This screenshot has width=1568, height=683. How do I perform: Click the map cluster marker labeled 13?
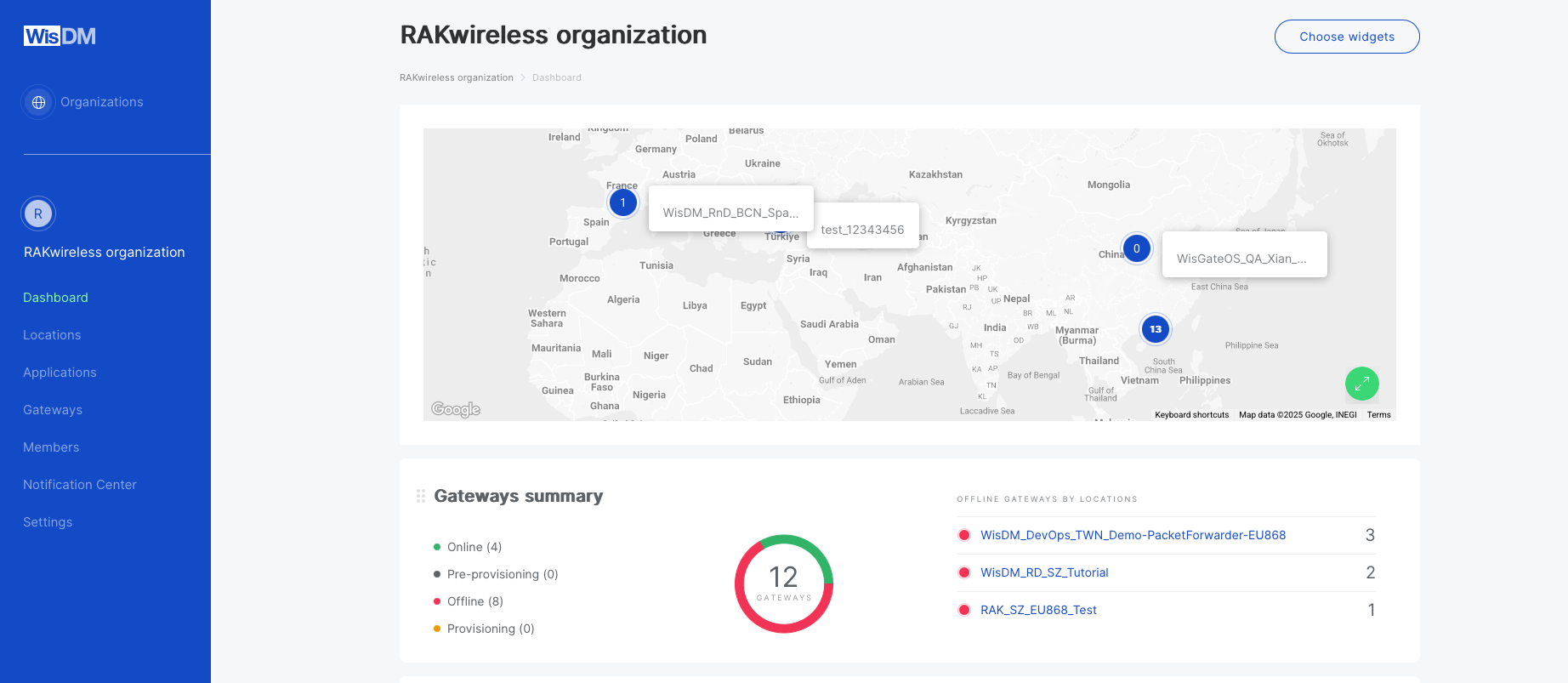coord(1156,329)
